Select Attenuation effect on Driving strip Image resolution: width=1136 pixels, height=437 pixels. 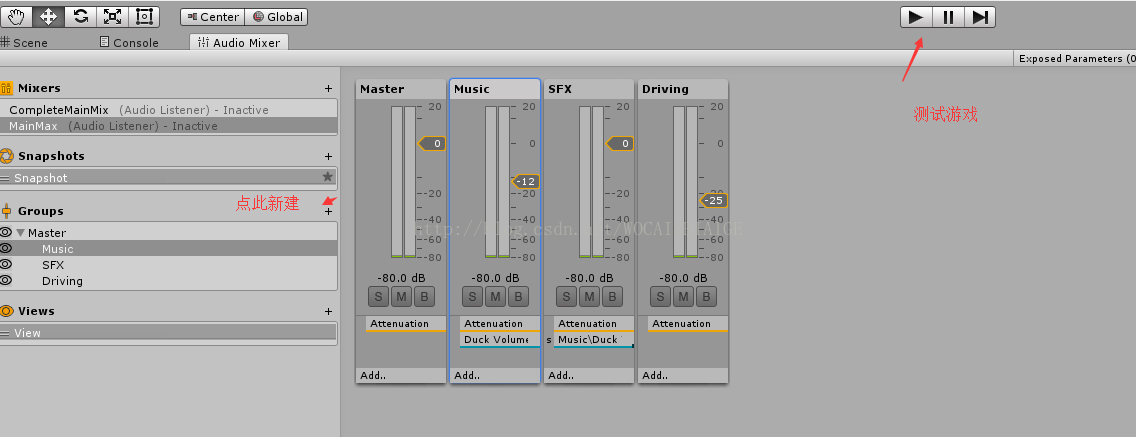click(688, 324)
